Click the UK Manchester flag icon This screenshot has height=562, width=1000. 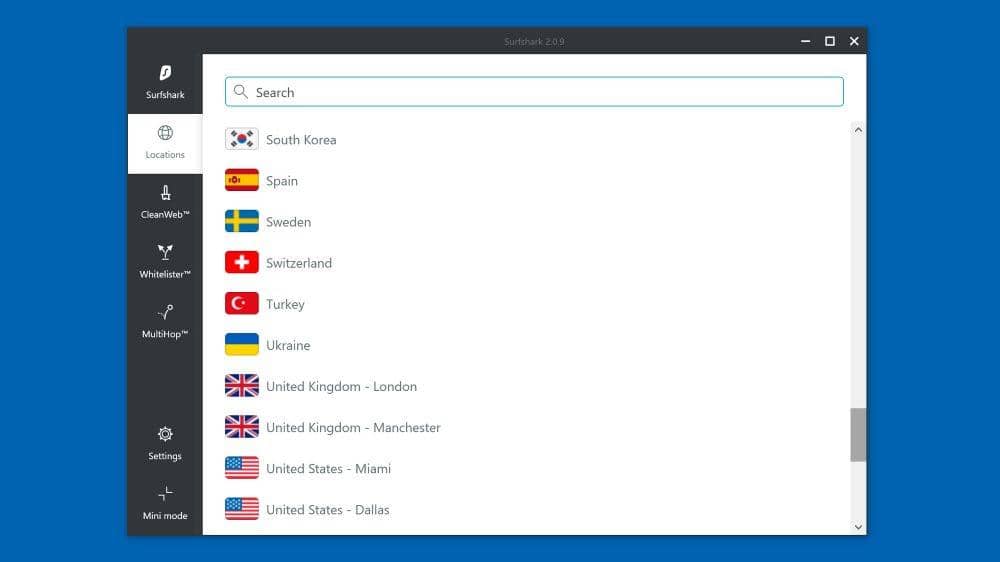click(x=242, y=427)
